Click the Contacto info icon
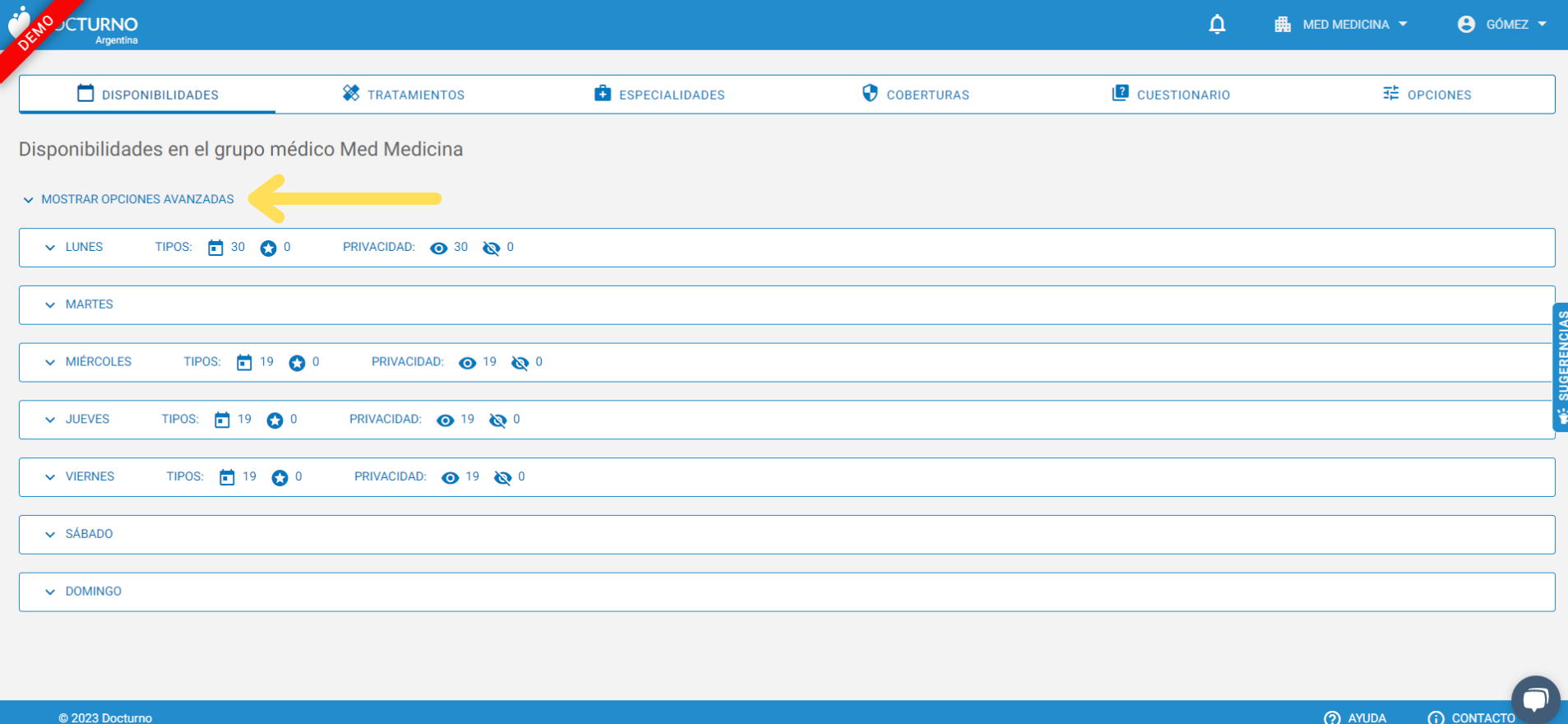 pyautogui.click(x=1436, y=717)
